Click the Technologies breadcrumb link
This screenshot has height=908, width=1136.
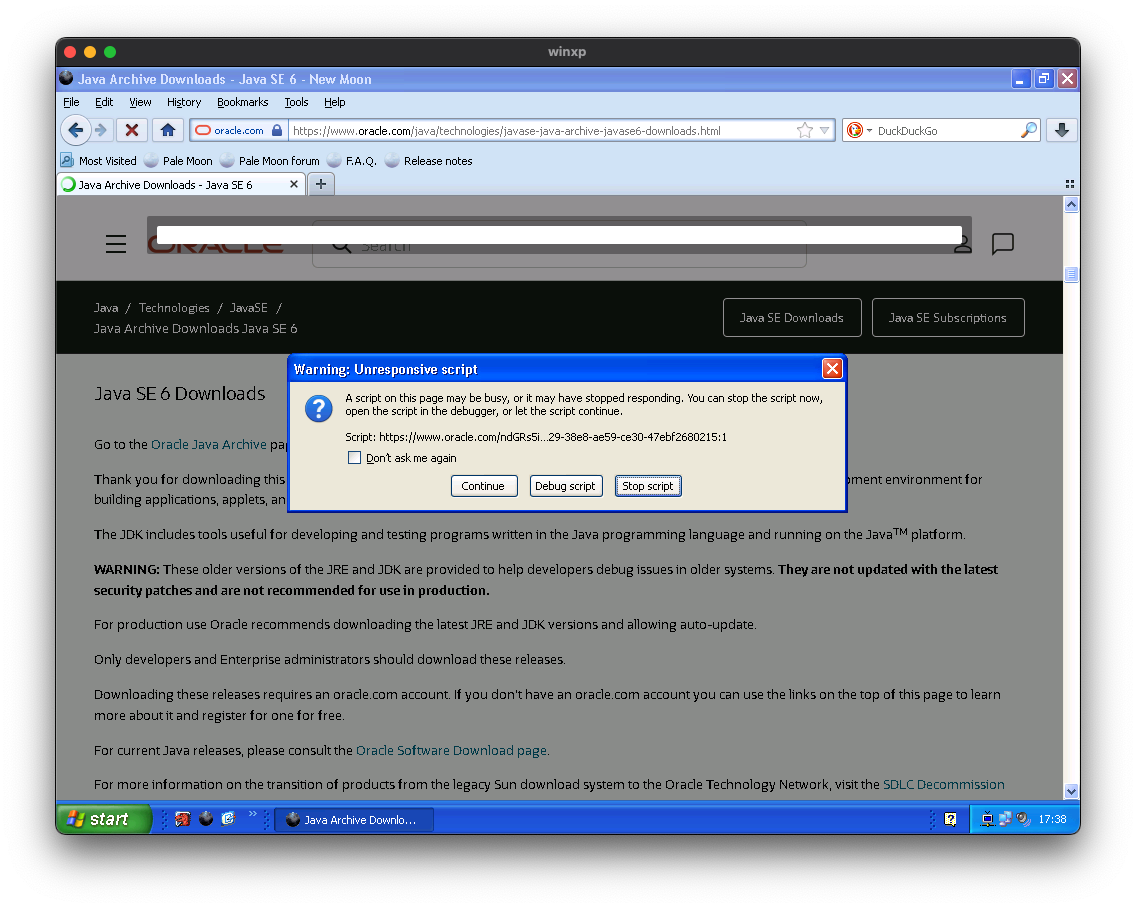pos(174,308)
